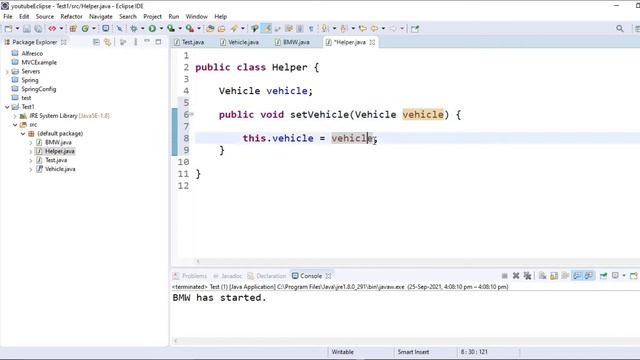Maximize the Package Explorer view
Screen dimensions: 640x360
(158, 42)
